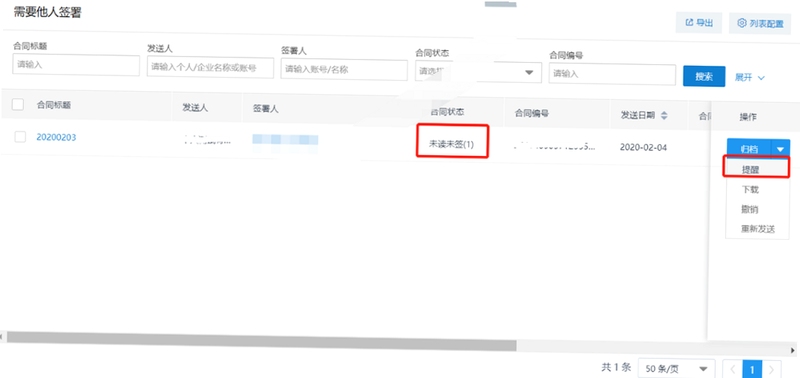The height and width of the screenshot is (378, 800).
Task: Click into the 发送人 filter input field
Action: tap(210, 67)
